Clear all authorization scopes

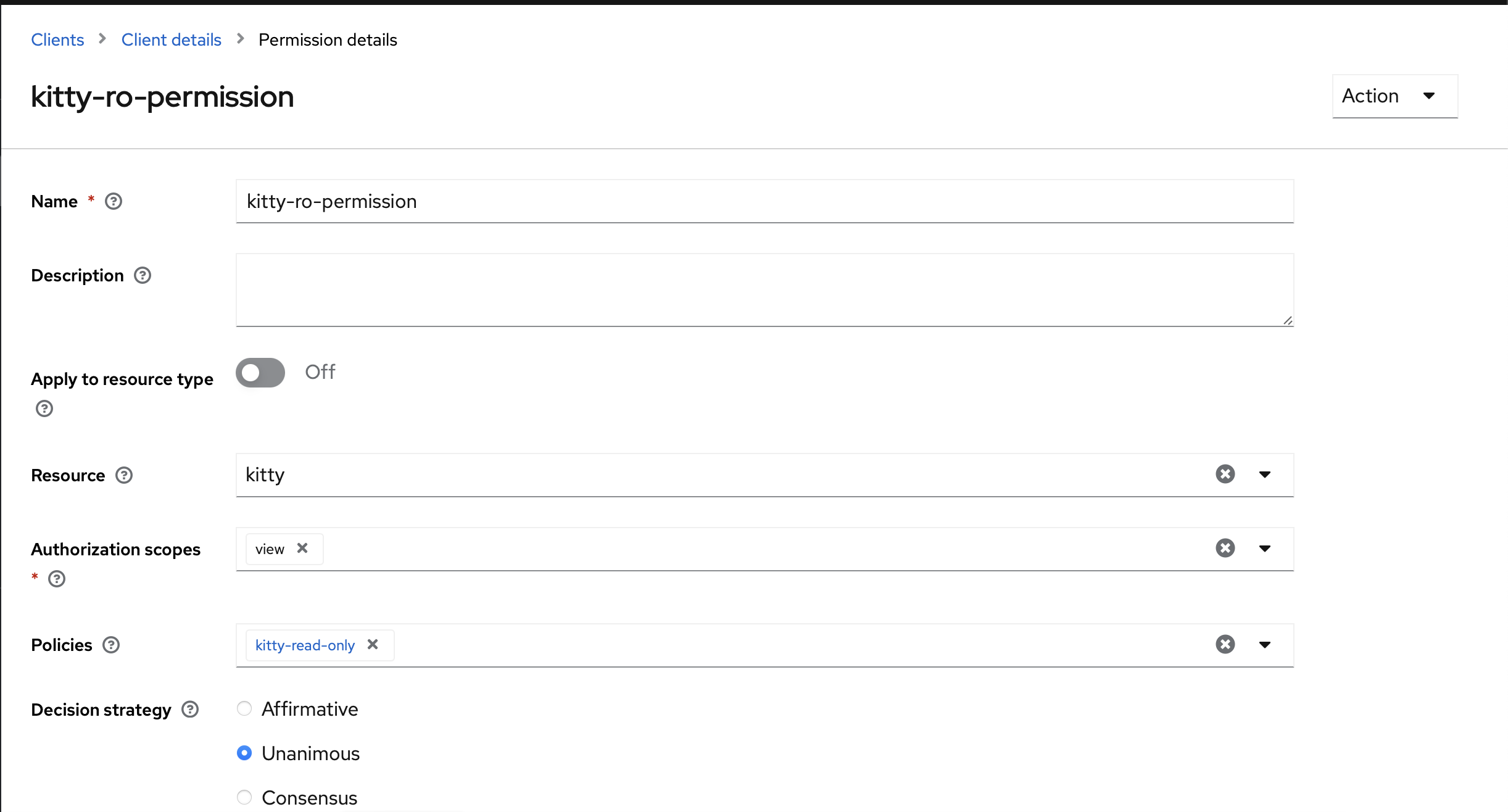1225,548
